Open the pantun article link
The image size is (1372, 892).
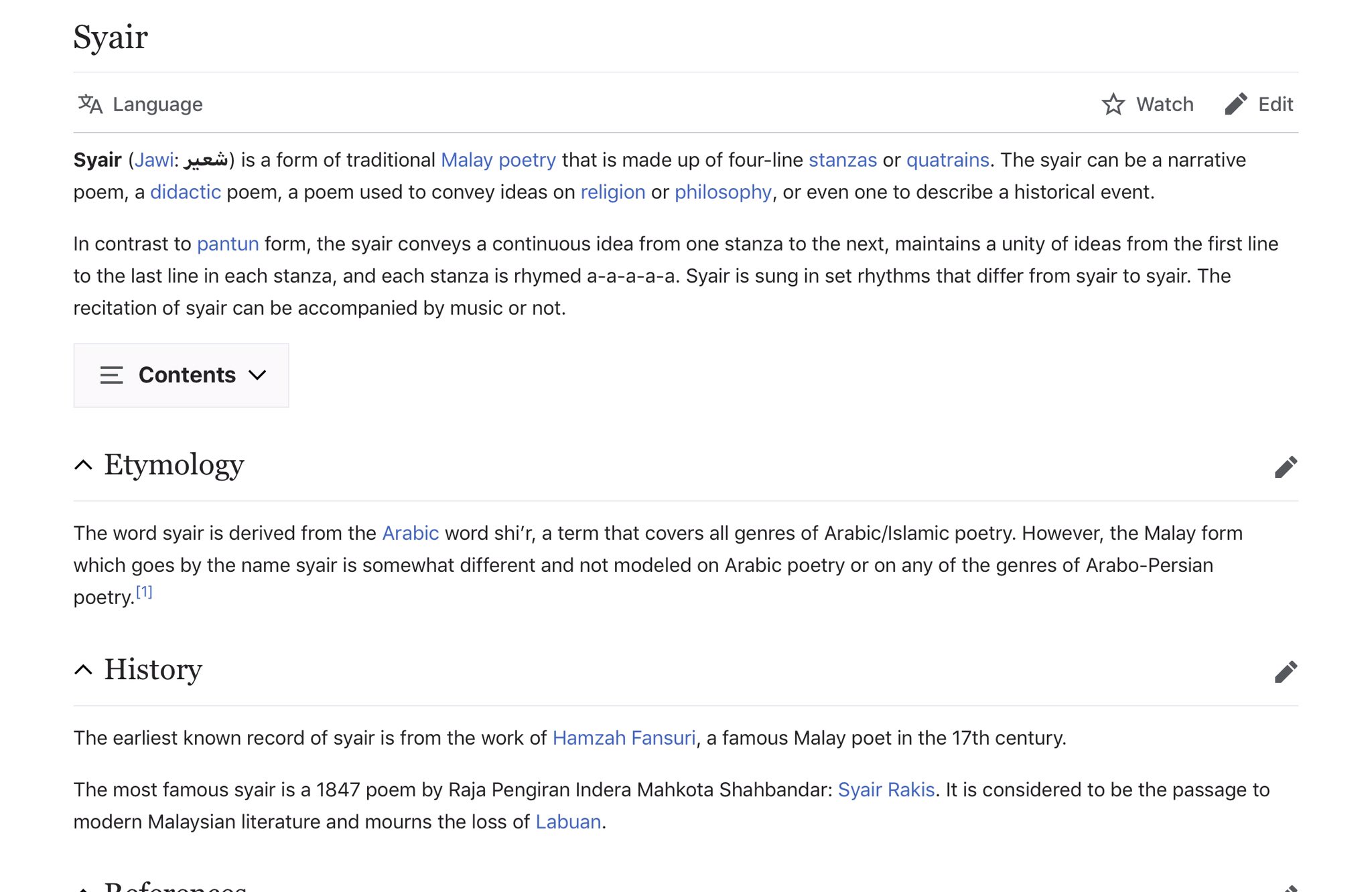tap(228, 244)
